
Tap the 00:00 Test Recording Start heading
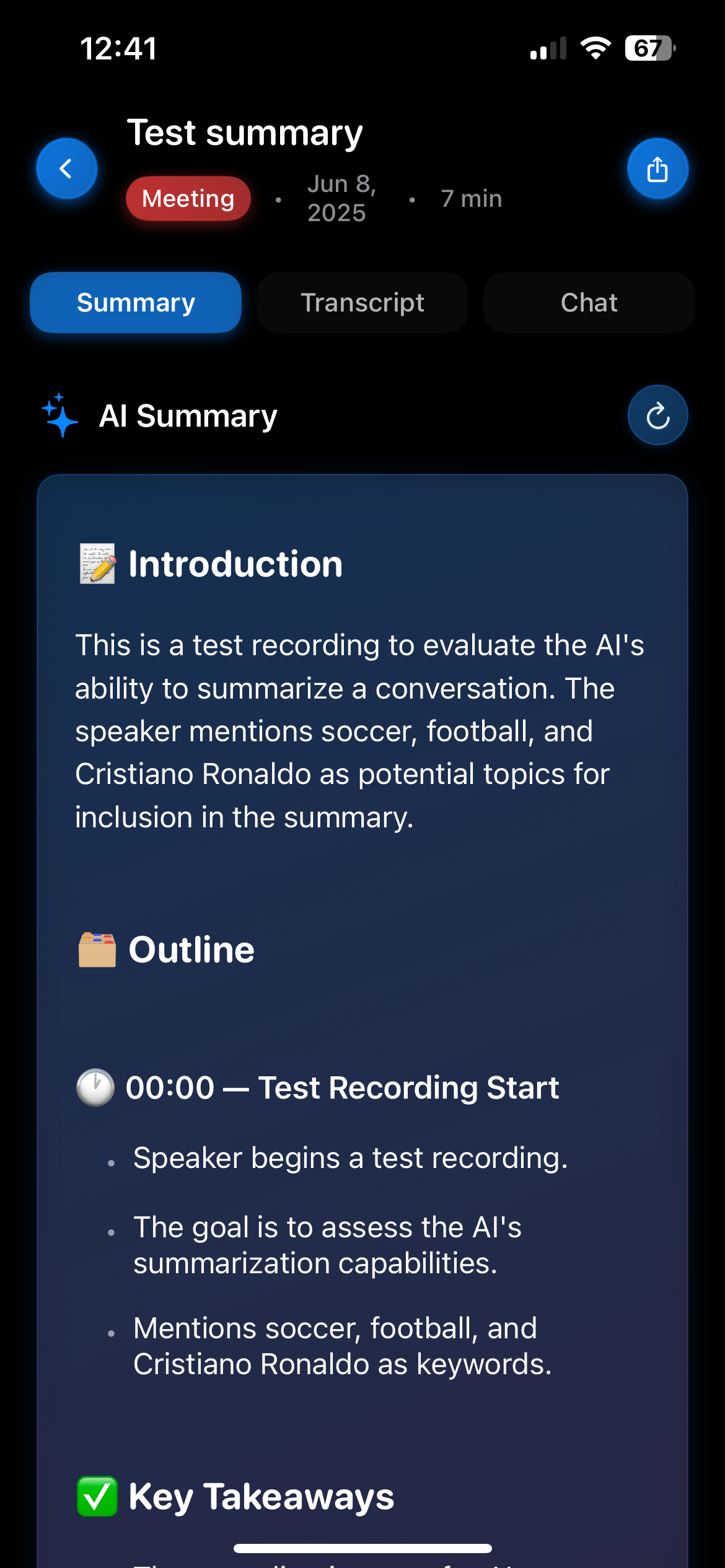point(342,1087)
